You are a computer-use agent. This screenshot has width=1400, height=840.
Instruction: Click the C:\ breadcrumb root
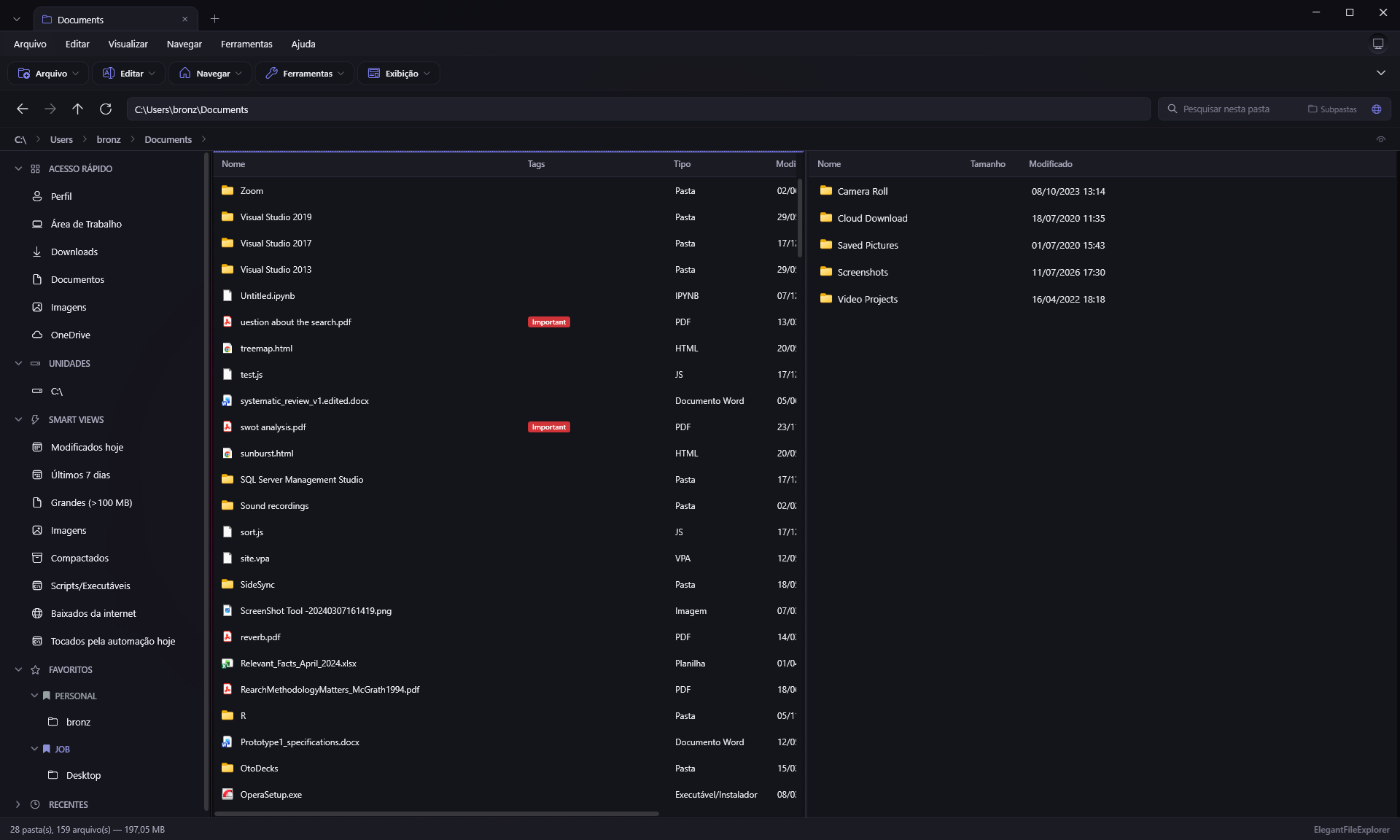coord(20,139)
